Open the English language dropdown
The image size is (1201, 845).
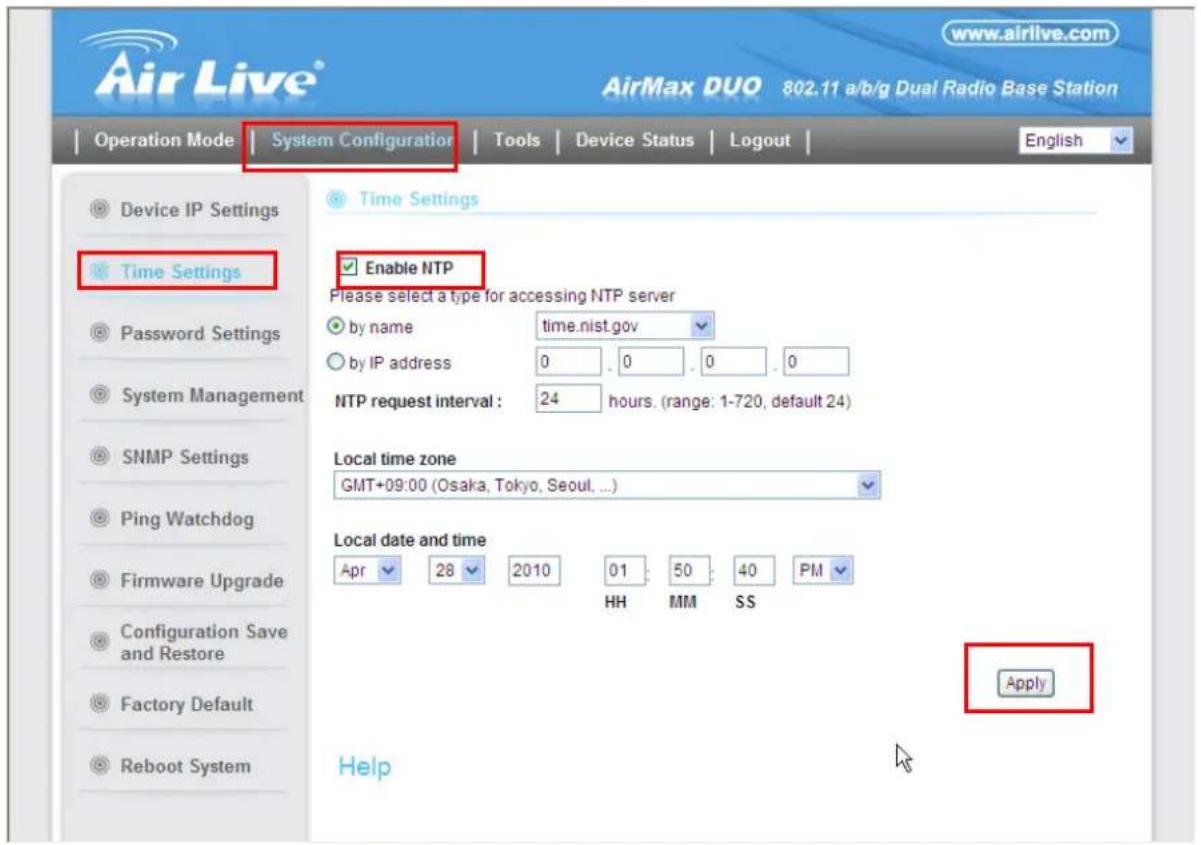pyautogui.click(x=1075, y=141)
